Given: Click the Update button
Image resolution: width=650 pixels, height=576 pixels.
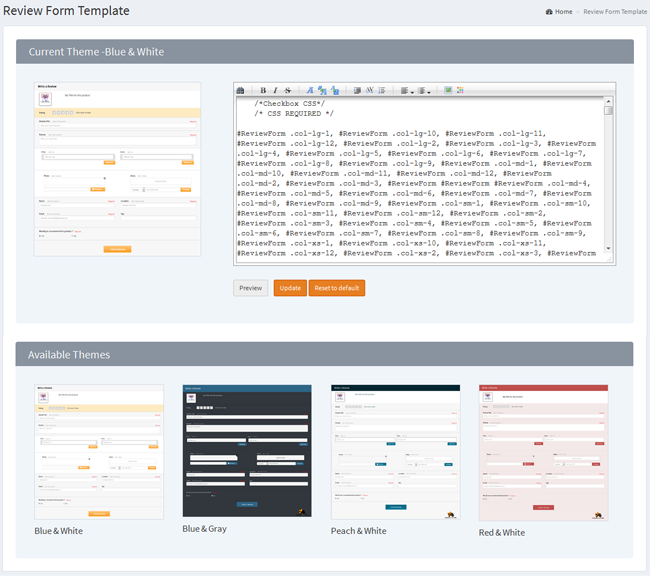Looking at the screenshot, I should click(x=290, y=288).
